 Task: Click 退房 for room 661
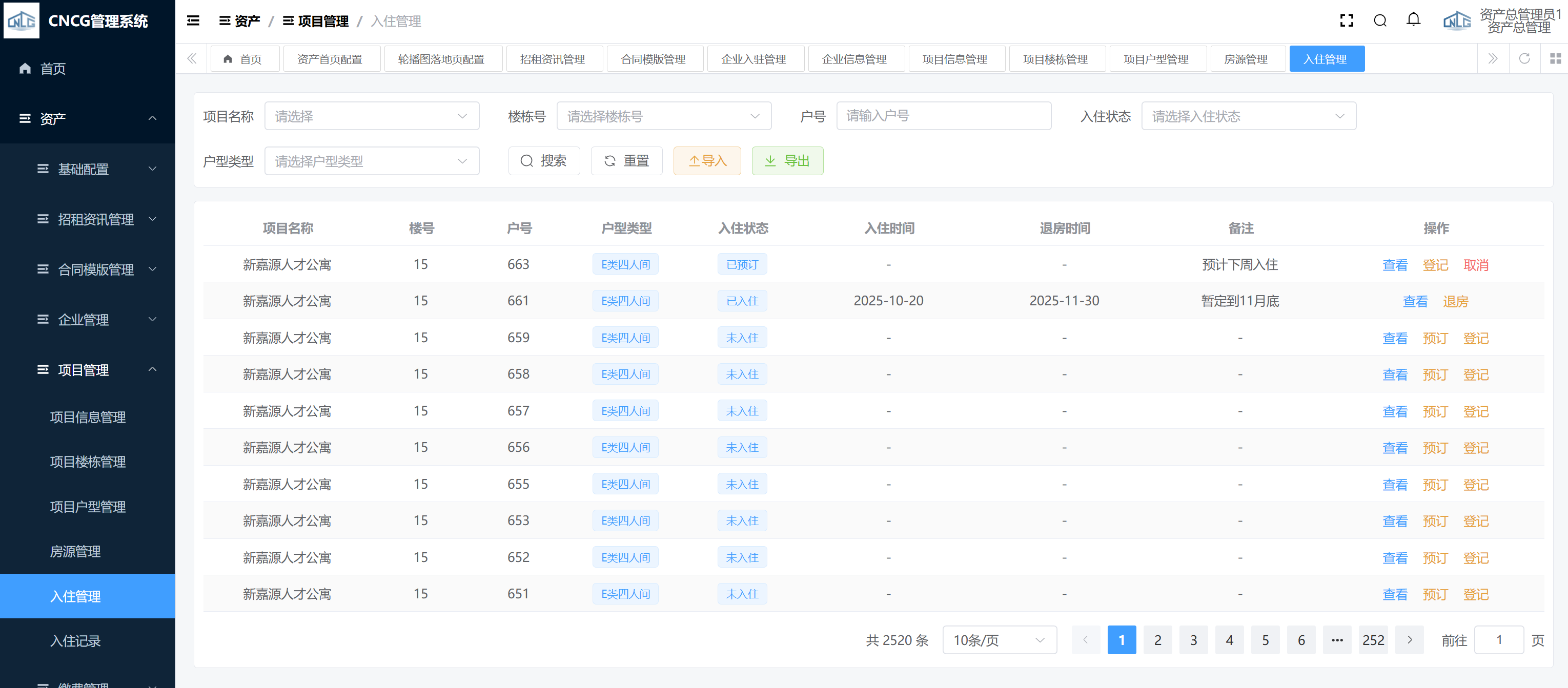pos(1455,301)
